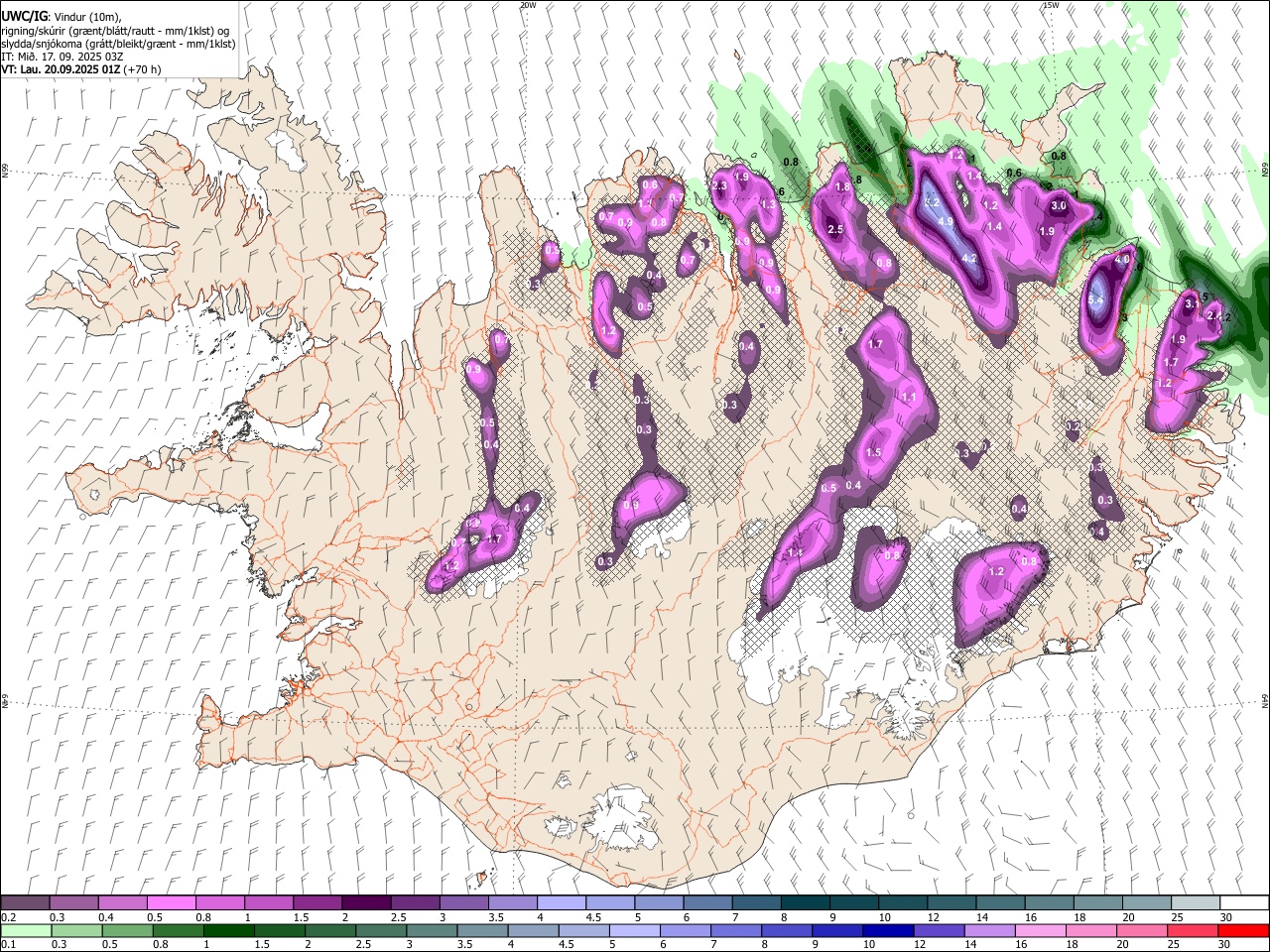Select the violet 14 swatch in rain legend
Screen dimensions: 1270x952
(990, 930)
